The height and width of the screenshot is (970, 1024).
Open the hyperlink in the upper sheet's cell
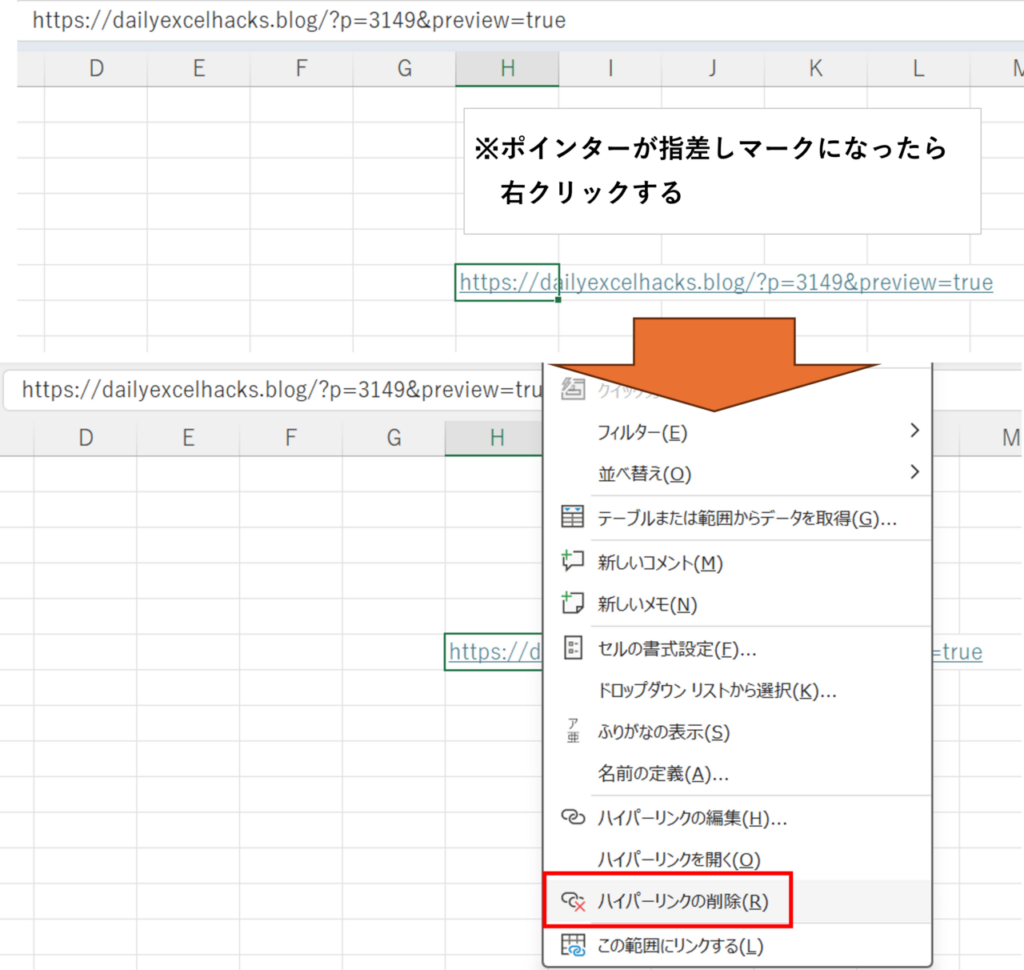(725, 283)
